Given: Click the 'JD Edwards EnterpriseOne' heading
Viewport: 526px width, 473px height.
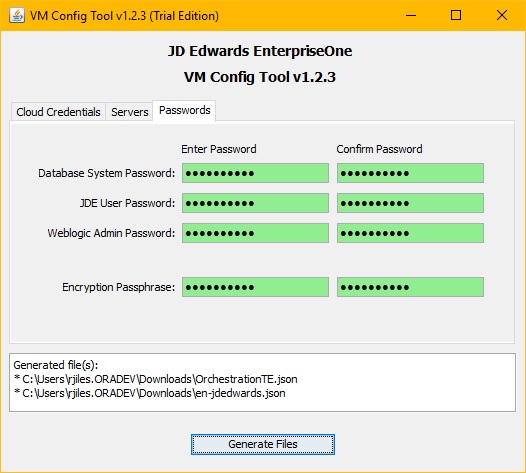Looking at the screenshot, I should 260,51.
